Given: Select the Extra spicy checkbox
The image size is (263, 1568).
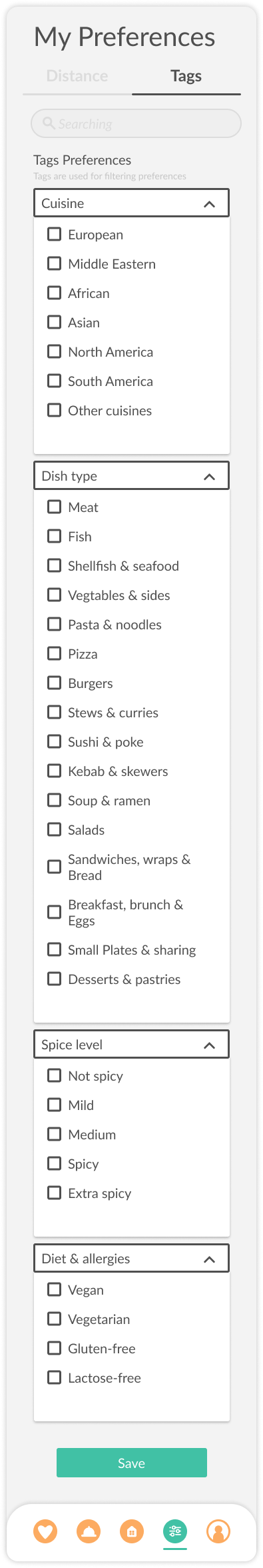Looking at the screenshot, I should [x=54, y=1193].
